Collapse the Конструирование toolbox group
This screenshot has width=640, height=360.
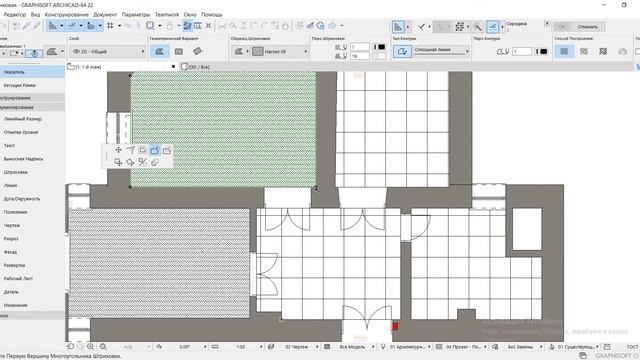pyautogui.click(x=32, y=98)
